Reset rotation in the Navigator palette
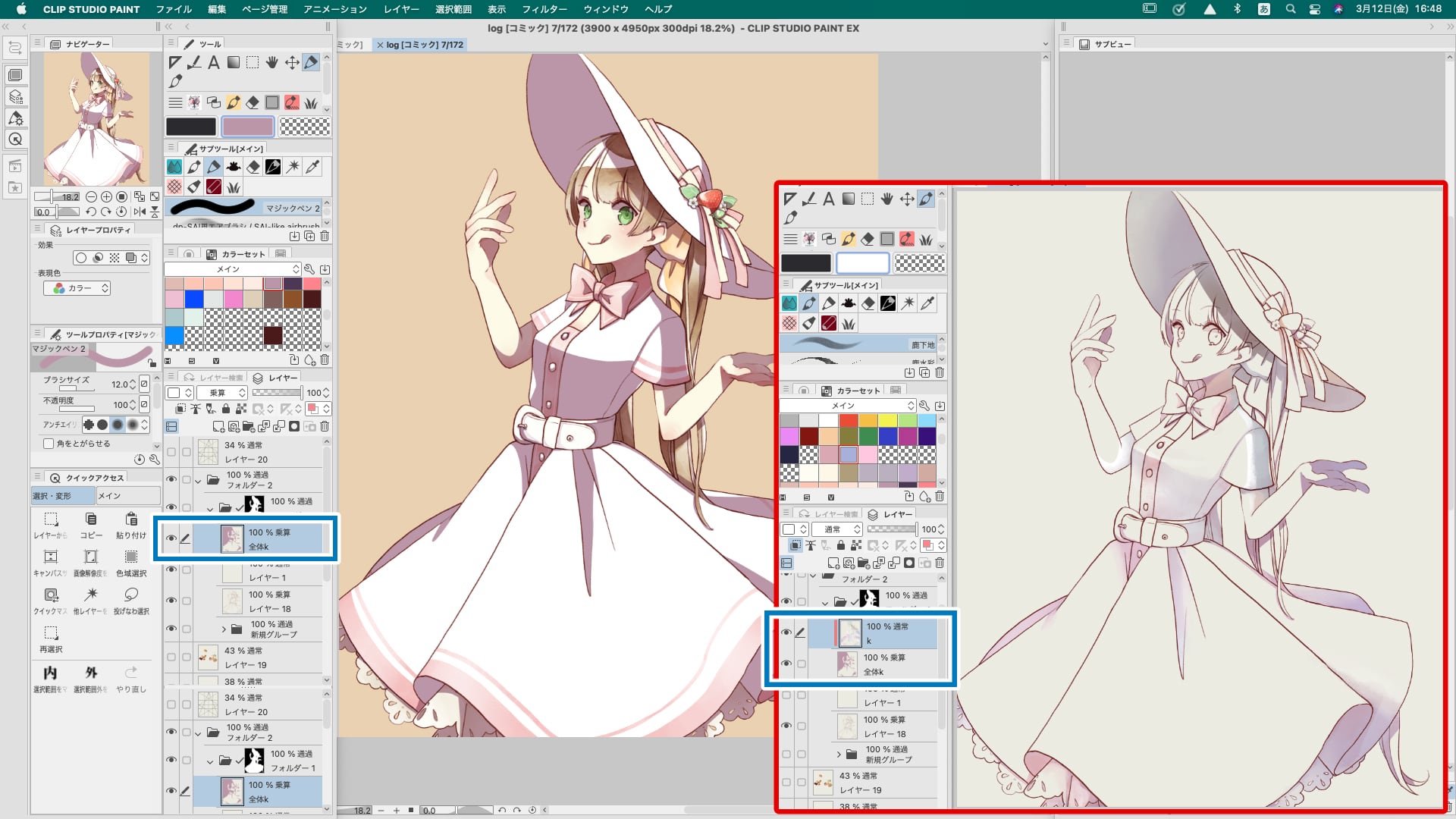Image resolution: width=1456 pixels, height=819 pixels. pos(121,212)
